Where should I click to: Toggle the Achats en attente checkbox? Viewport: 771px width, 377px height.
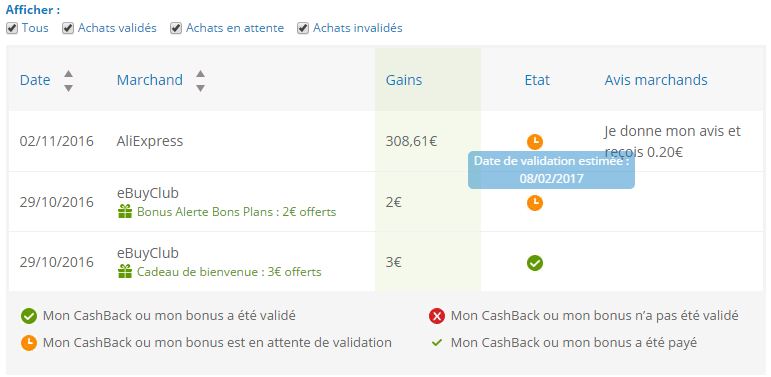pos(176,29)
